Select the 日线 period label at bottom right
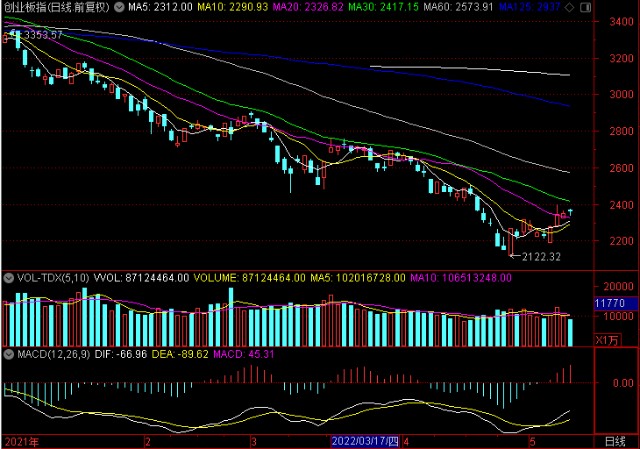Image resolution: width=640 pixels, height=449 pixels. click(615, 442)
